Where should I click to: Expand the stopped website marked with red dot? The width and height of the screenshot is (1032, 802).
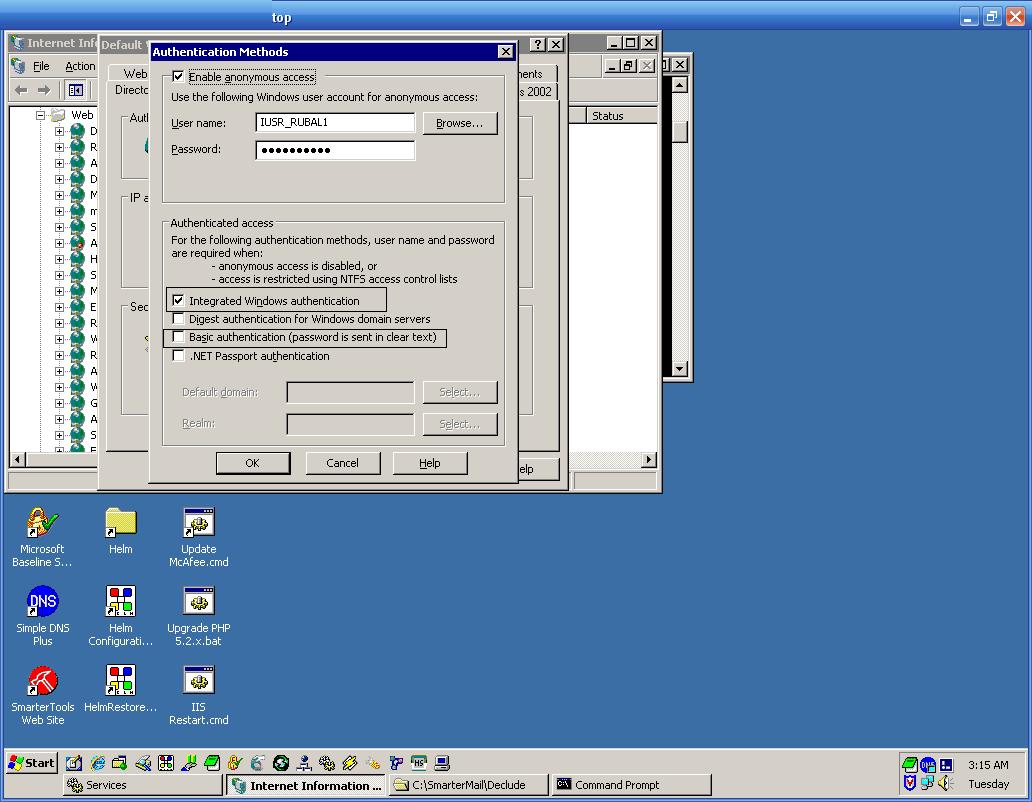click(x=59, y=246)
